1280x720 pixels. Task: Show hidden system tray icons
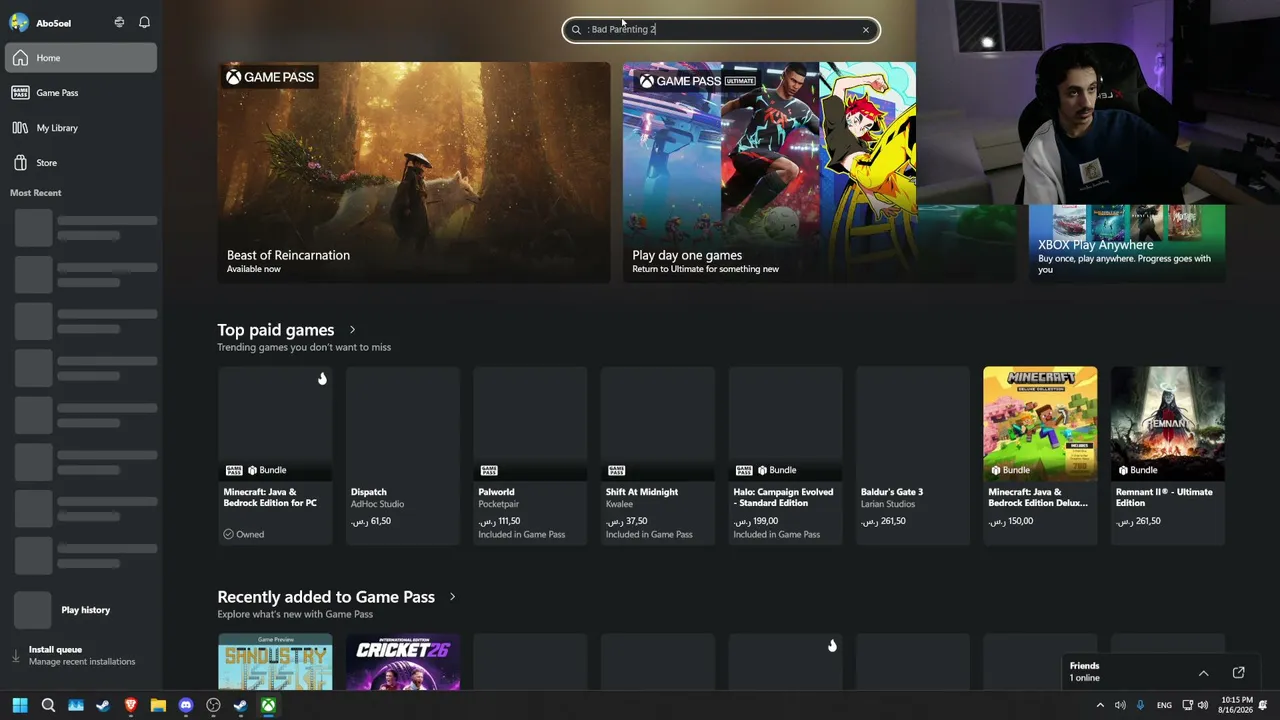[x=1101, y=705]
